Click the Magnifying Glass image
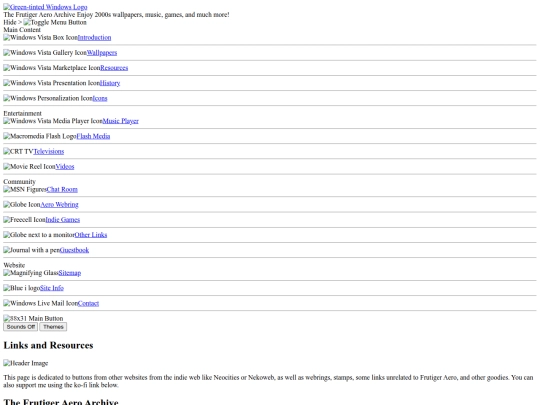 [31, 273]
